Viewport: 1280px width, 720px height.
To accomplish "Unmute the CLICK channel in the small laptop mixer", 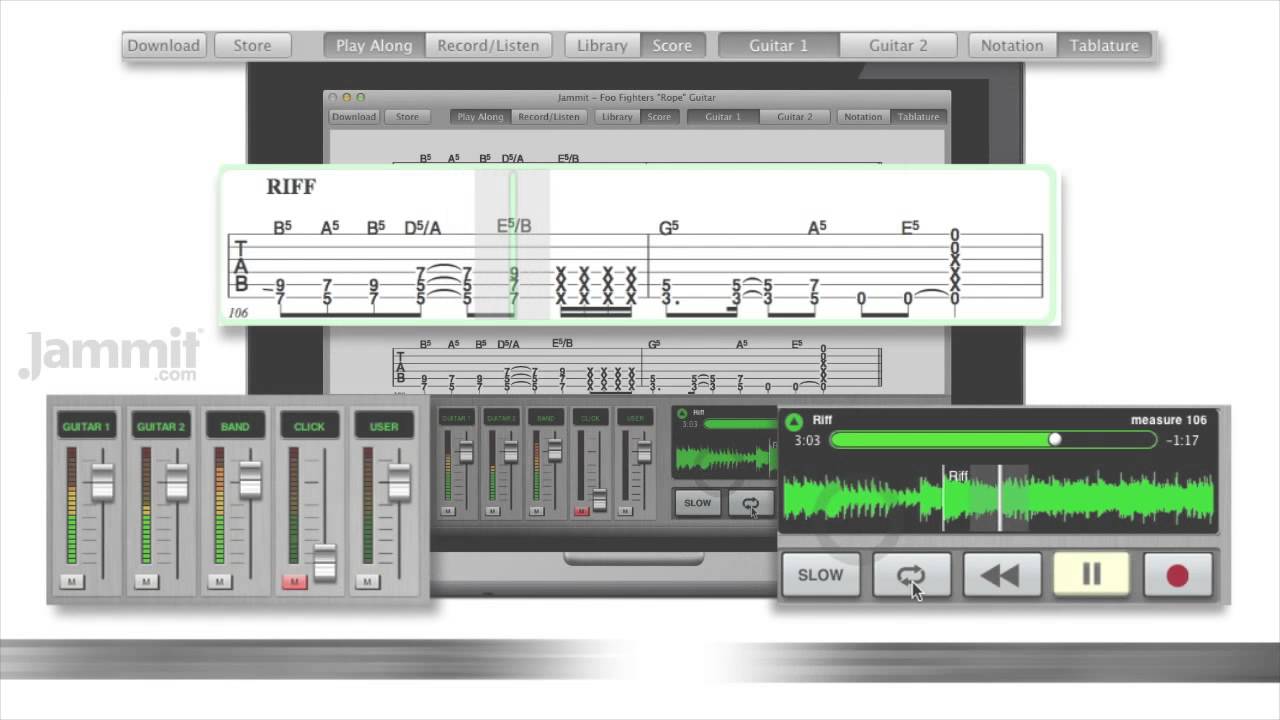I will tap(581, 511).
